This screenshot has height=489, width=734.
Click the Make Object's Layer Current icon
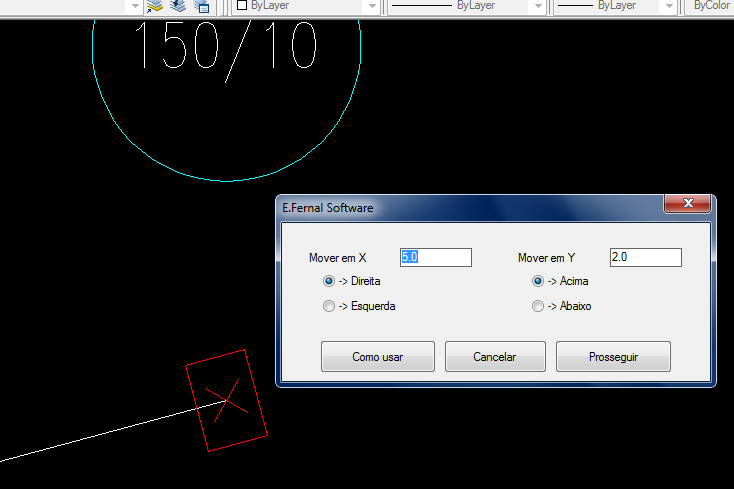[x=154, y=6]
